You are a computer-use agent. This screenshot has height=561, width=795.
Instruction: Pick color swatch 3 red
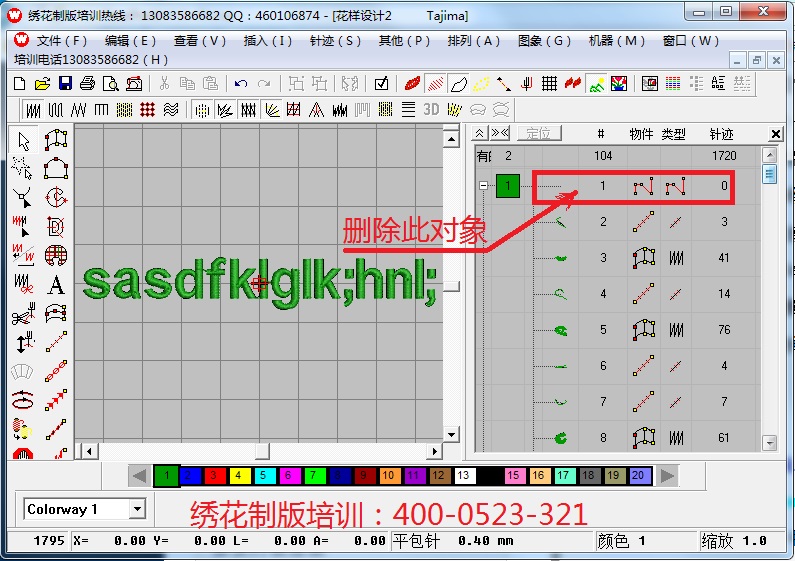[213, 476]
